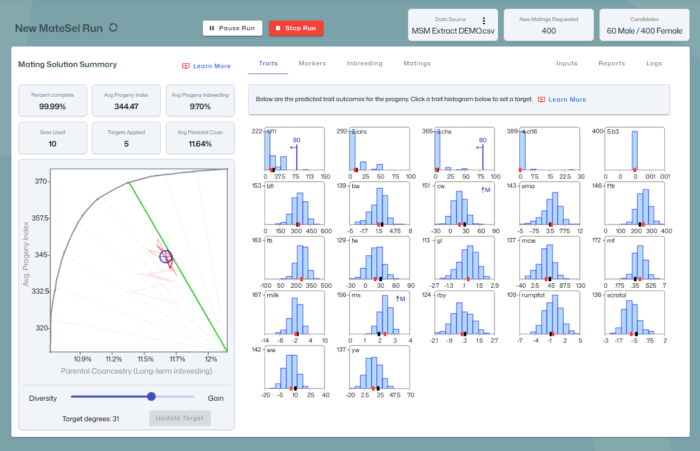Image resolution: width=700 pixels, height=451 pixels.
Task: Switch to the Markers tab
Action: click(312, 63)
